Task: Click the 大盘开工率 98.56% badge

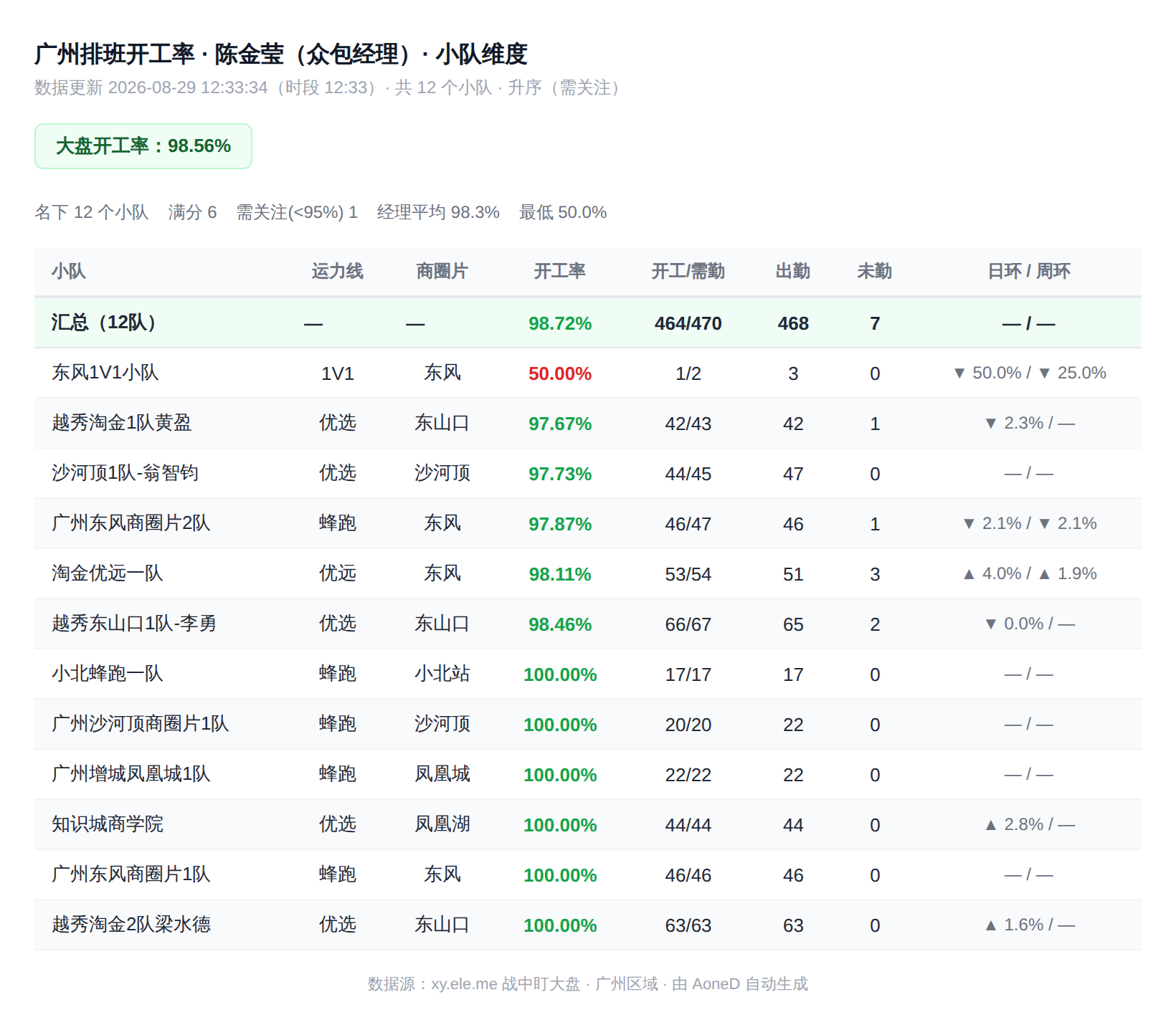Action: (143, 146)
